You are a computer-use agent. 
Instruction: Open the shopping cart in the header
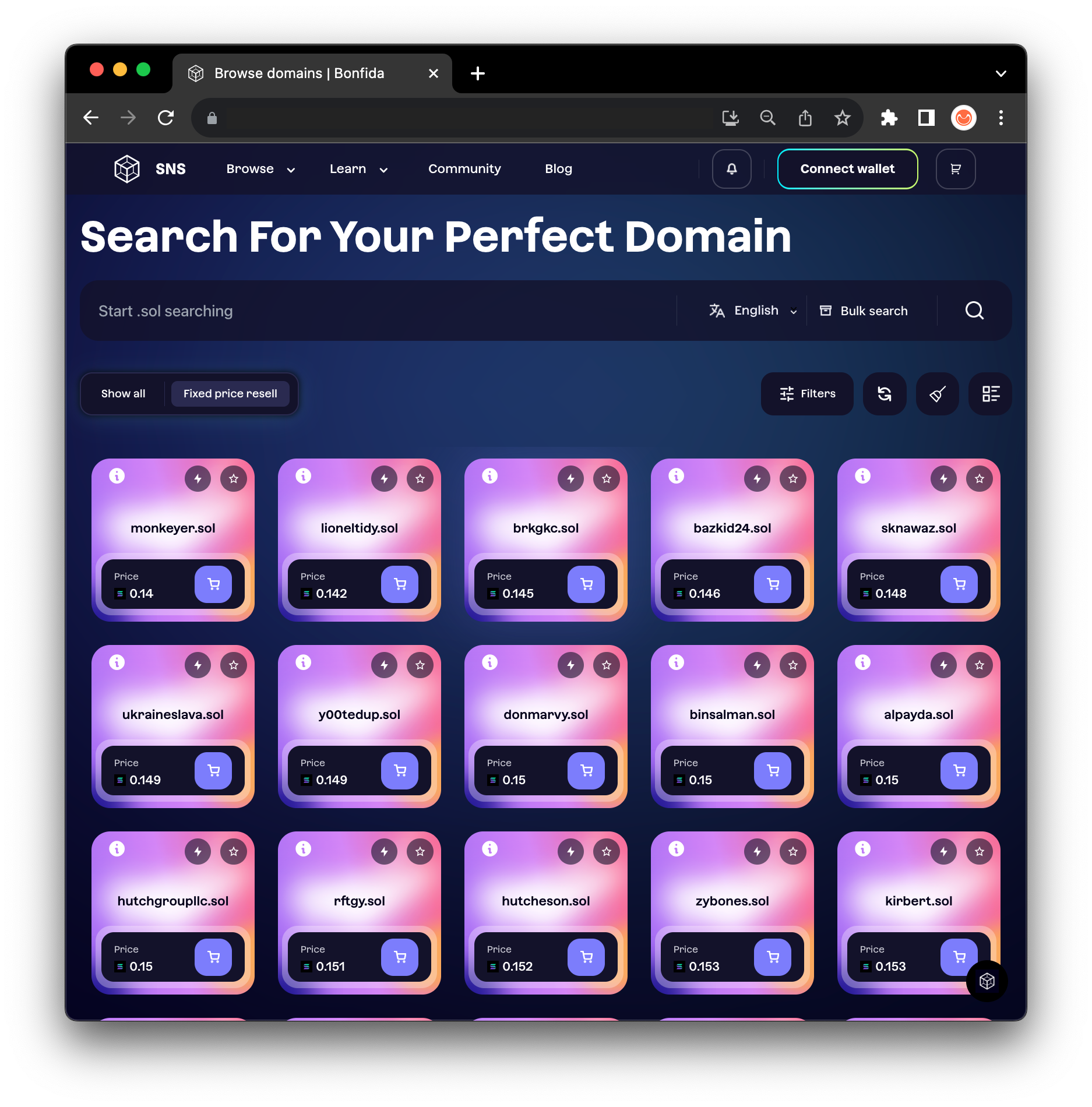pos(956,169)
